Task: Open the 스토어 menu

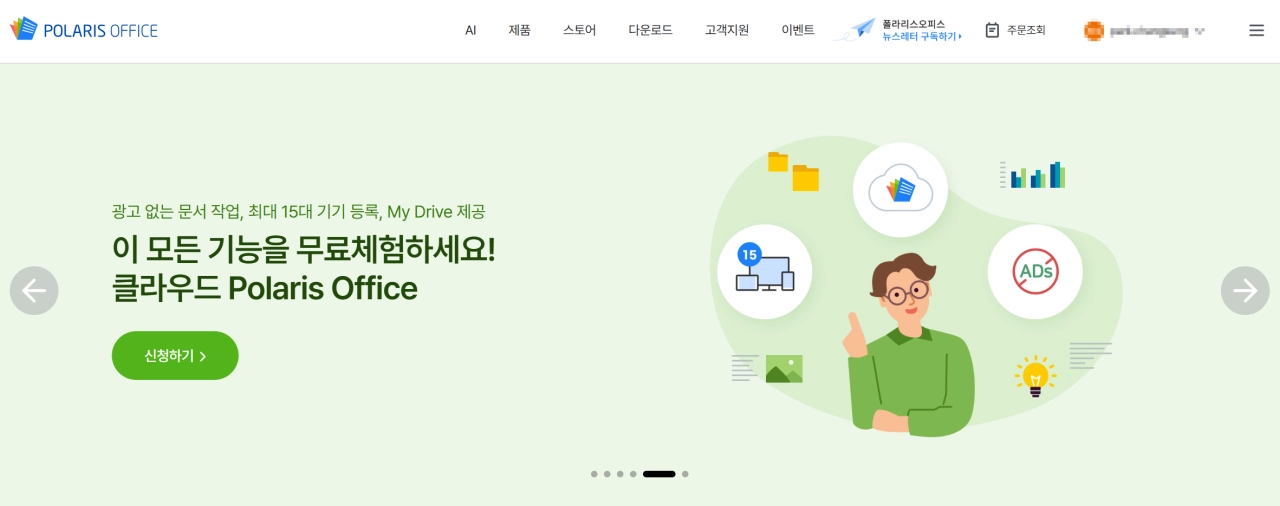Action: point(580,30)
